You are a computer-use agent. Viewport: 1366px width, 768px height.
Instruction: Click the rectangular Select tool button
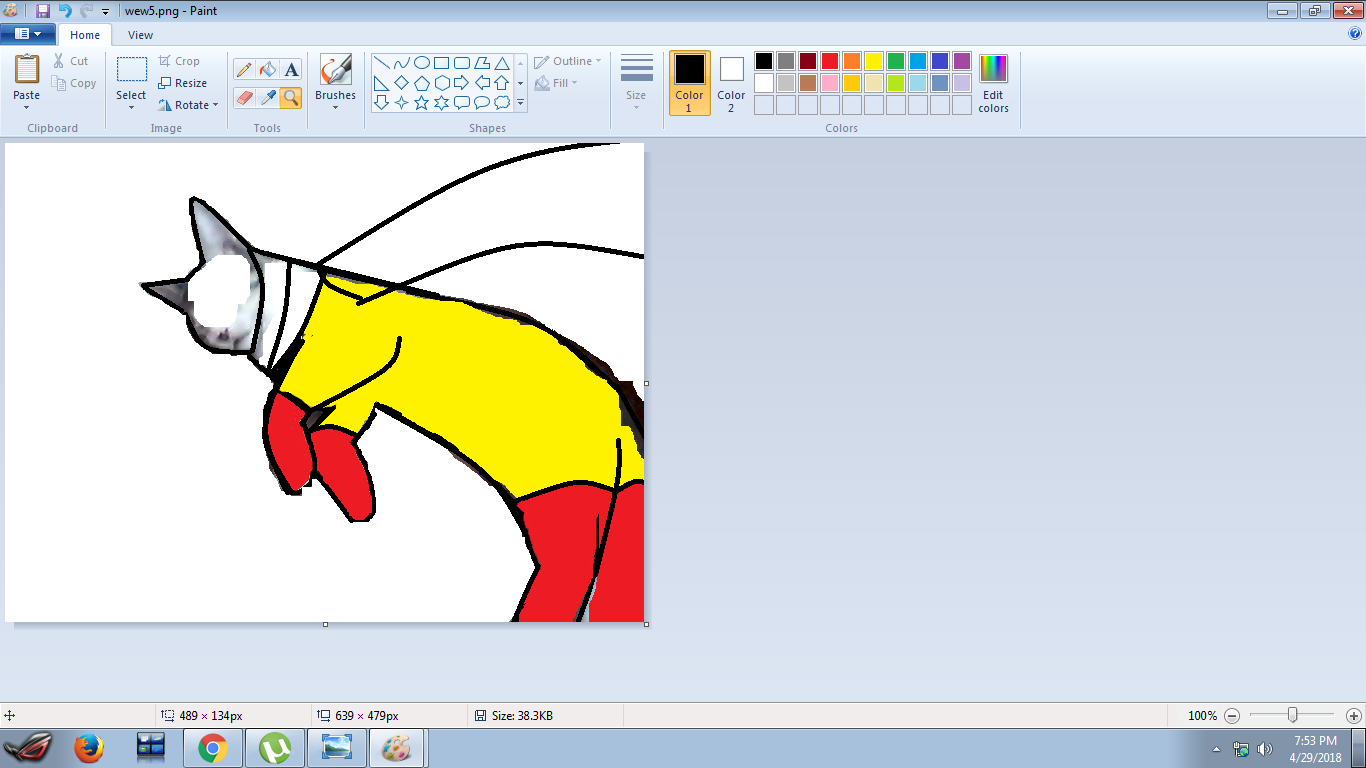[x=131, y=70]
